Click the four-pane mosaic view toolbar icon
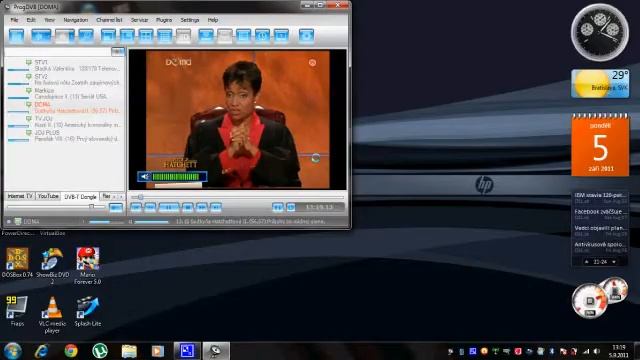The height and width of the screenshot is (360, 640). pyautogui.click(x=146, y=36)
